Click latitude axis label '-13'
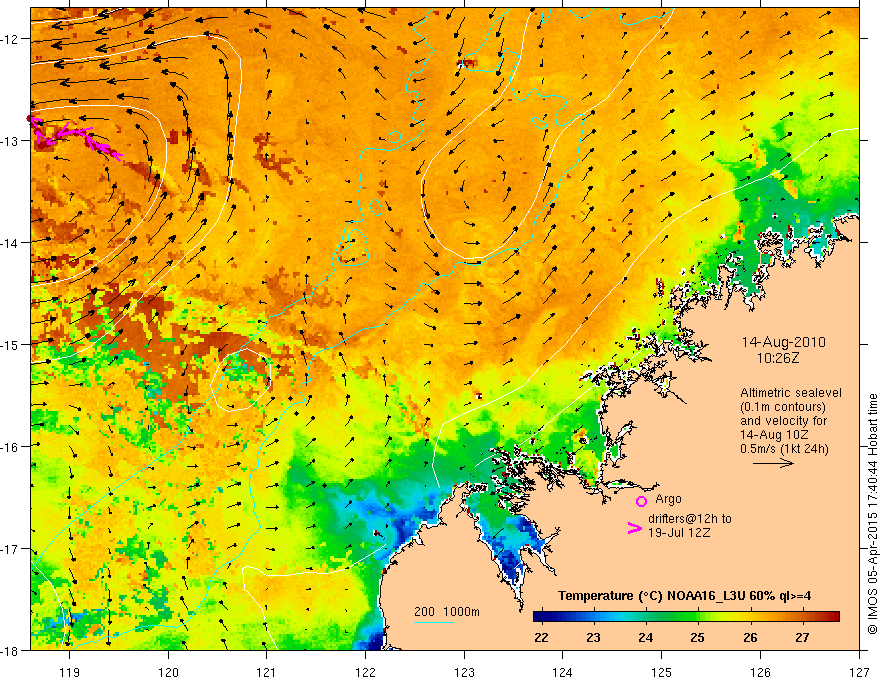 11,140
